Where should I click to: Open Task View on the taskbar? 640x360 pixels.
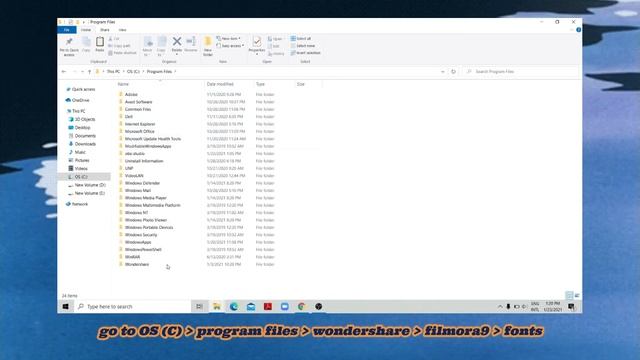pos(199,306)
